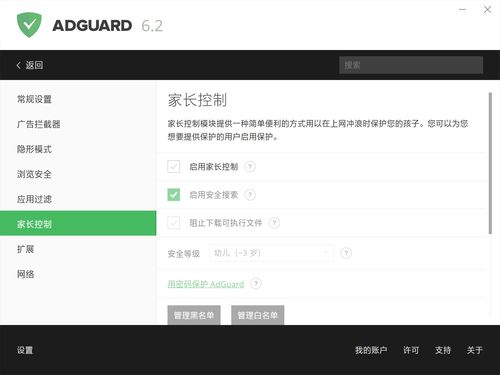The height and width of the screenshot is (375, 500).
Task: Open 许可 in footer
Action: pyautogui.click(x=411, y=350)
